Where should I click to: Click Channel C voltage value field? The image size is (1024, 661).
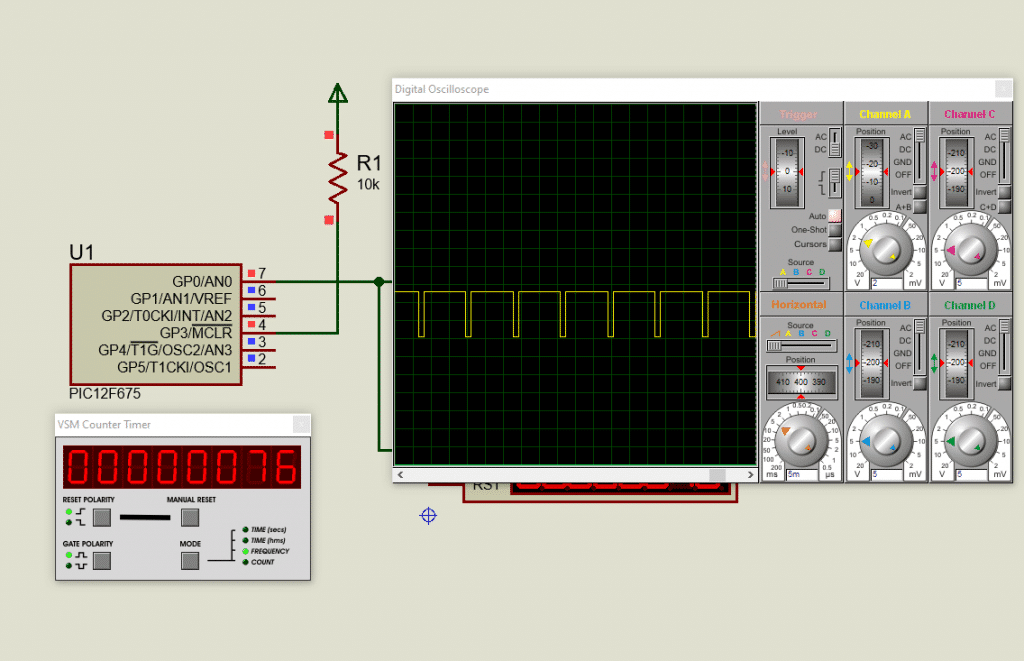point(972,283)
